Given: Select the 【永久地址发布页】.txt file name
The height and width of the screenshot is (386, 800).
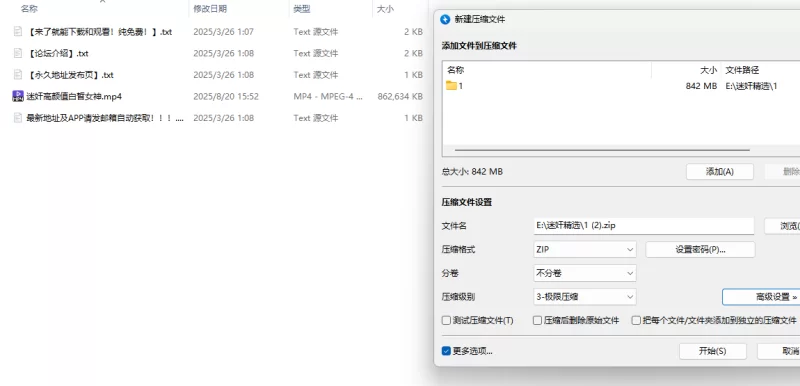Looking at the screenshot, I should click(70, 75).
